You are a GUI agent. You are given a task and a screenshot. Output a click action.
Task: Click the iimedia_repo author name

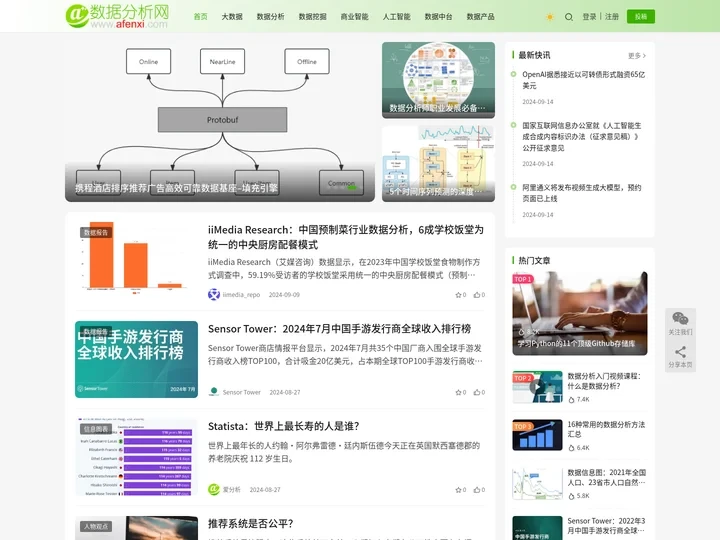[241, 295]
